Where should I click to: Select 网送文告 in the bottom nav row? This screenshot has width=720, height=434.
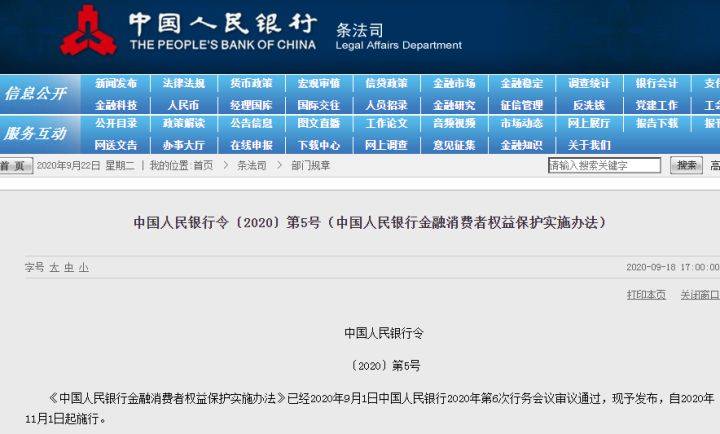pos(116,145)
